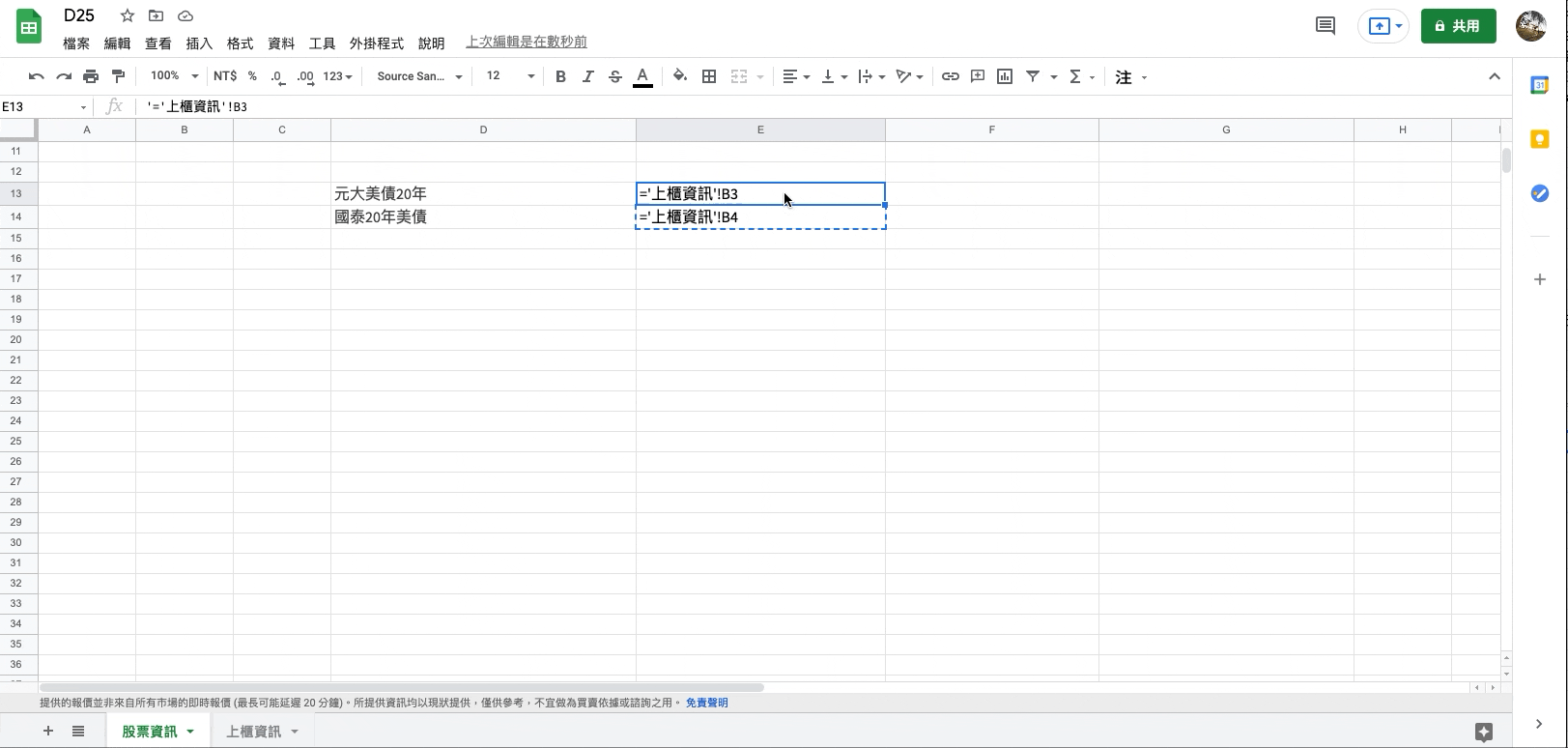This screenshot has height=748, width=1568.
Task: Open the 查看 menu
Action: click(x=158, y=43)
